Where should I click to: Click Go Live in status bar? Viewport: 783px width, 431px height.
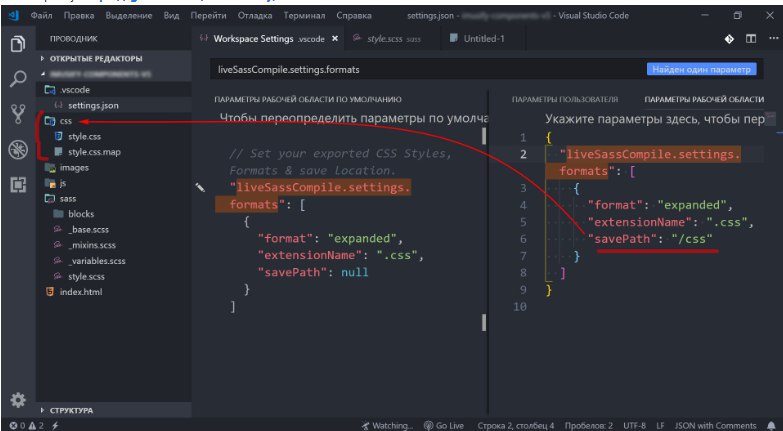pos(444,426)
